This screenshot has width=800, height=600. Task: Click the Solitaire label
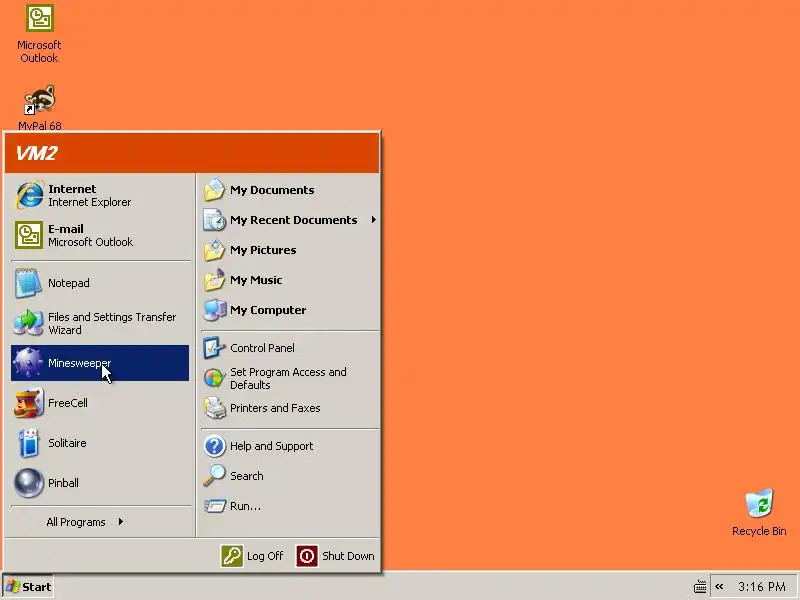tap(67, 443)
